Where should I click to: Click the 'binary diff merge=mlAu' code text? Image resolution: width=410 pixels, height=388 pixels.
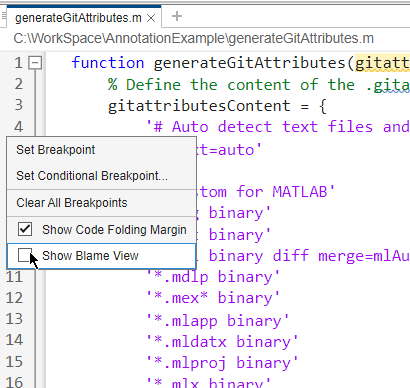point(309,256)
